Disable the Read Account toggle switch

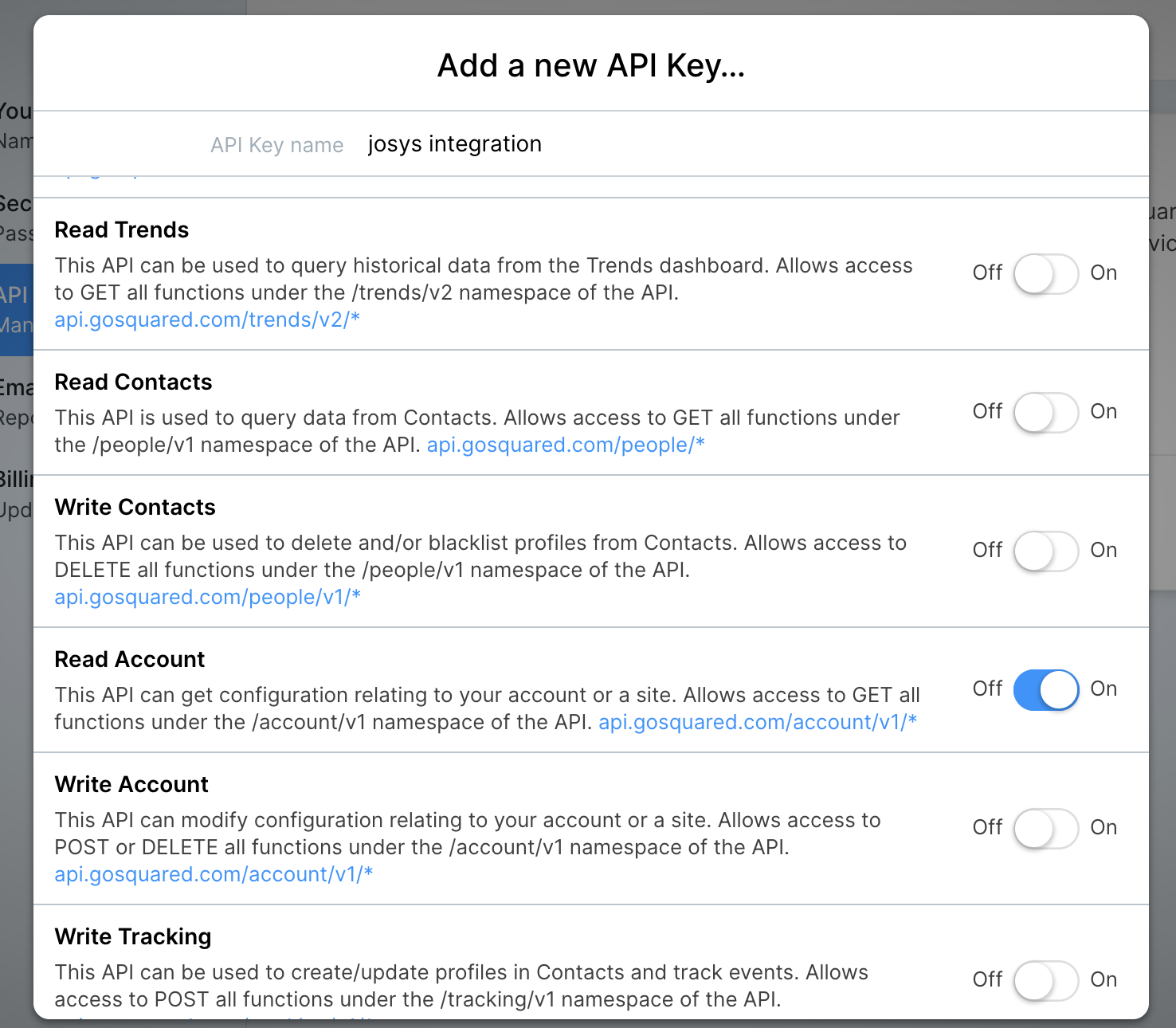tap(1046, 689)
